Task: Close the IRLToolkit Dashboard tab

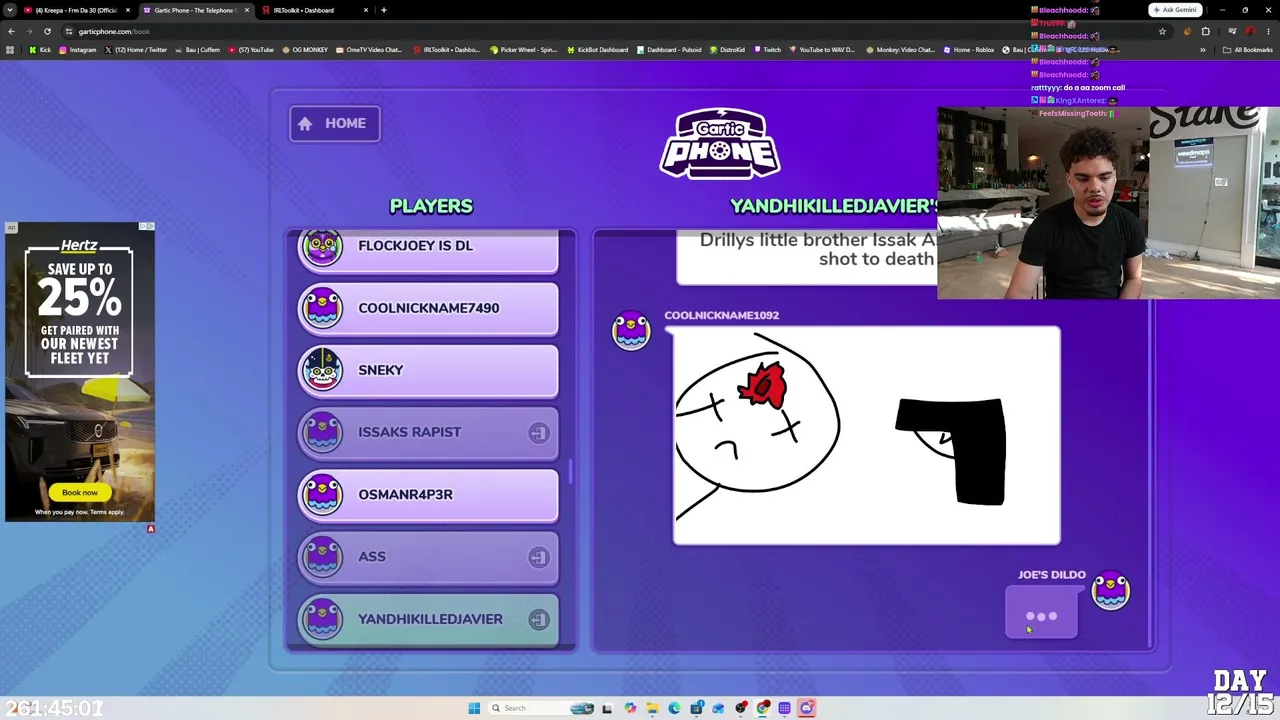Action: pos(366,10)
